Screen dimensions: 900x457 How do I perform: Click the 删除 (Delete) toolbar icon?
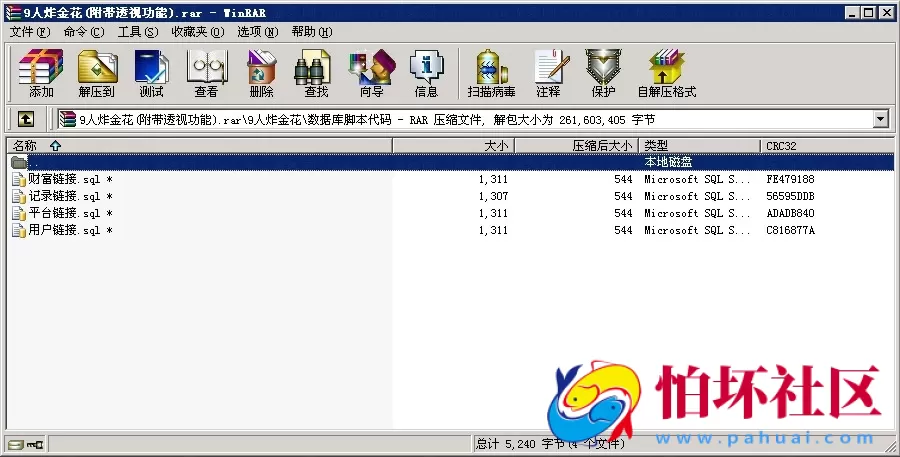click(261, 73)
